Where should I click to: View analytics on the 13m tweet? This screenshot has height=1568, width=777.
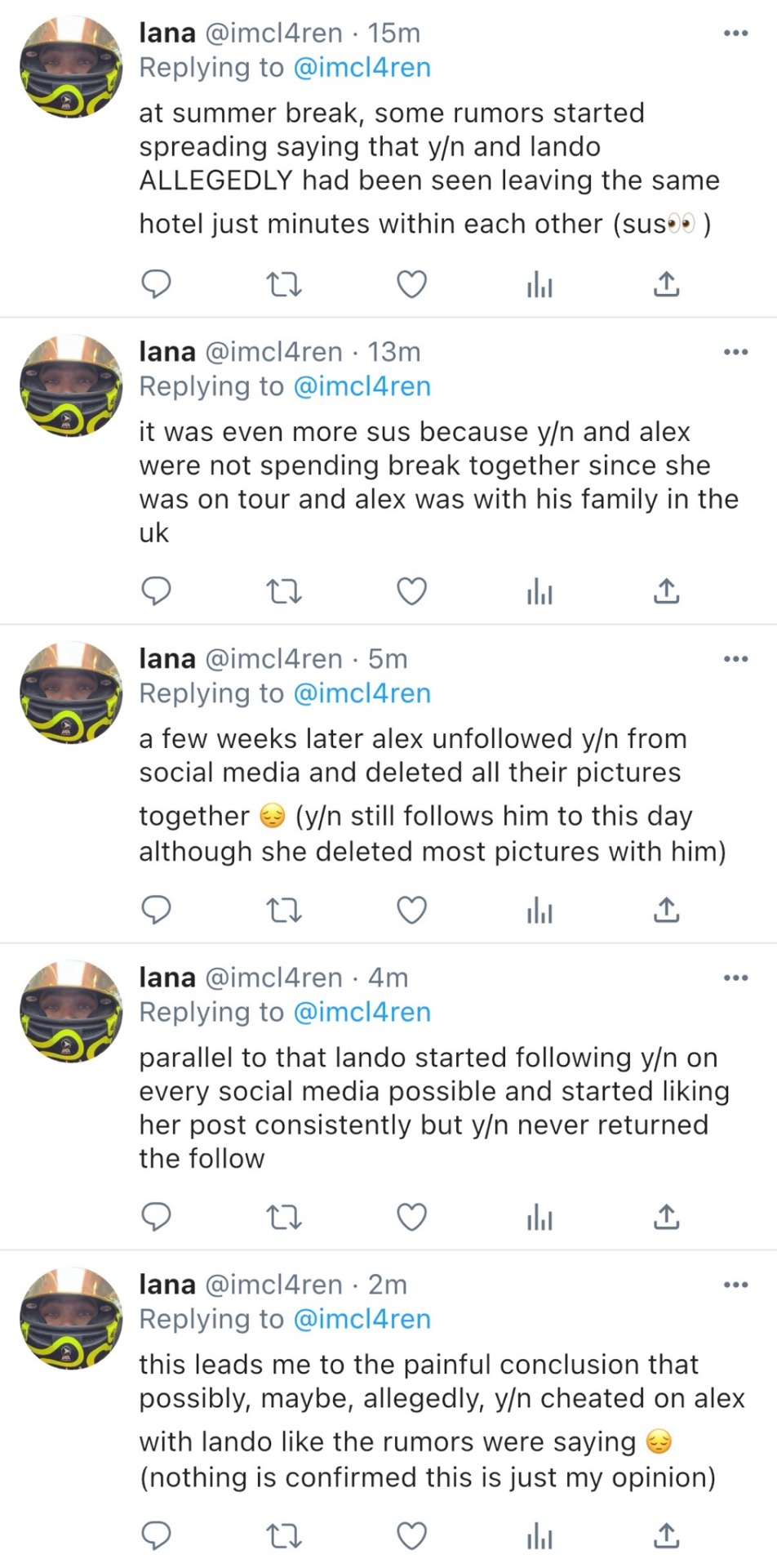pyautogui.click(x=539, y=591)
